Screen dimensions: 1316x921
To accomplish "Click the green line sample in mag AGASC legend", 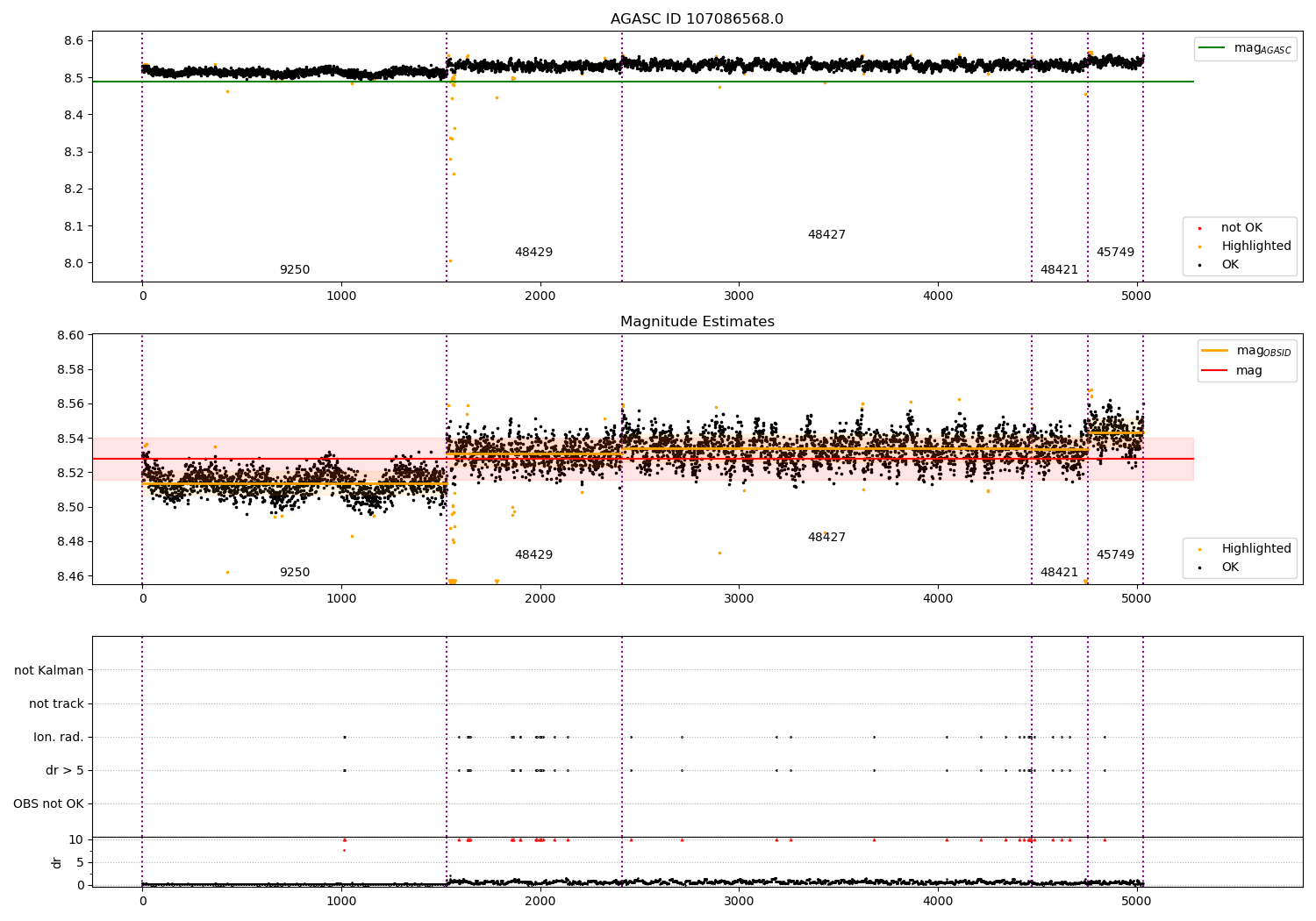I will point(1212,48).
